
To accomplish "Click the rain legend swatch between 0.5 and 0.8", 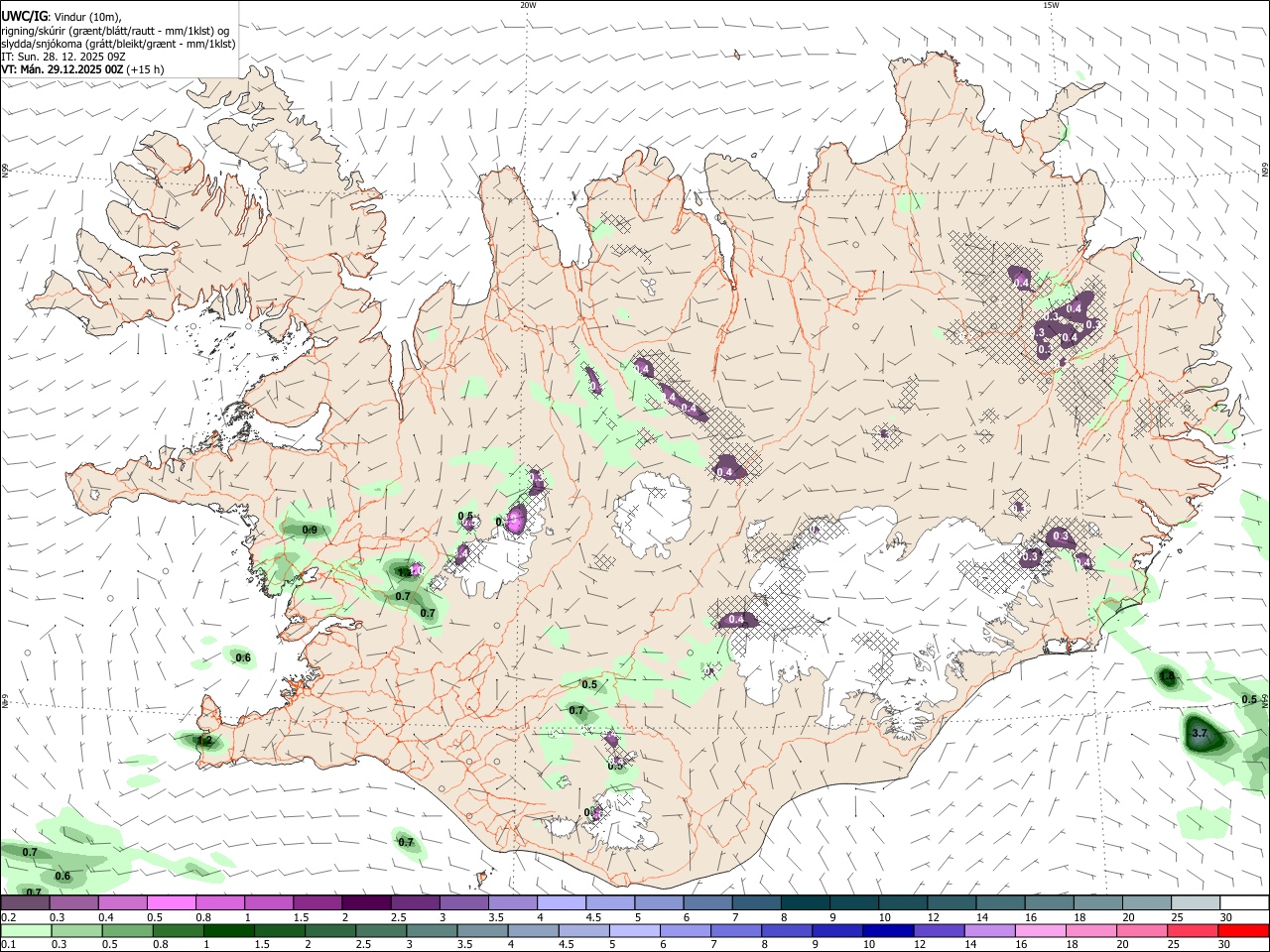I will (127, 930).
